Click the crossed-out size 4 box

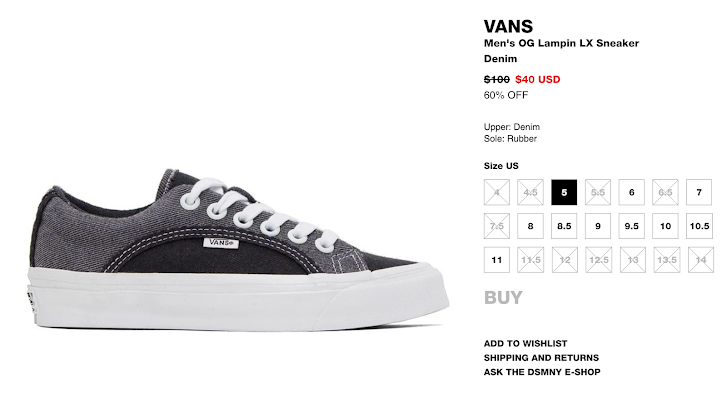tap(497, 192)
